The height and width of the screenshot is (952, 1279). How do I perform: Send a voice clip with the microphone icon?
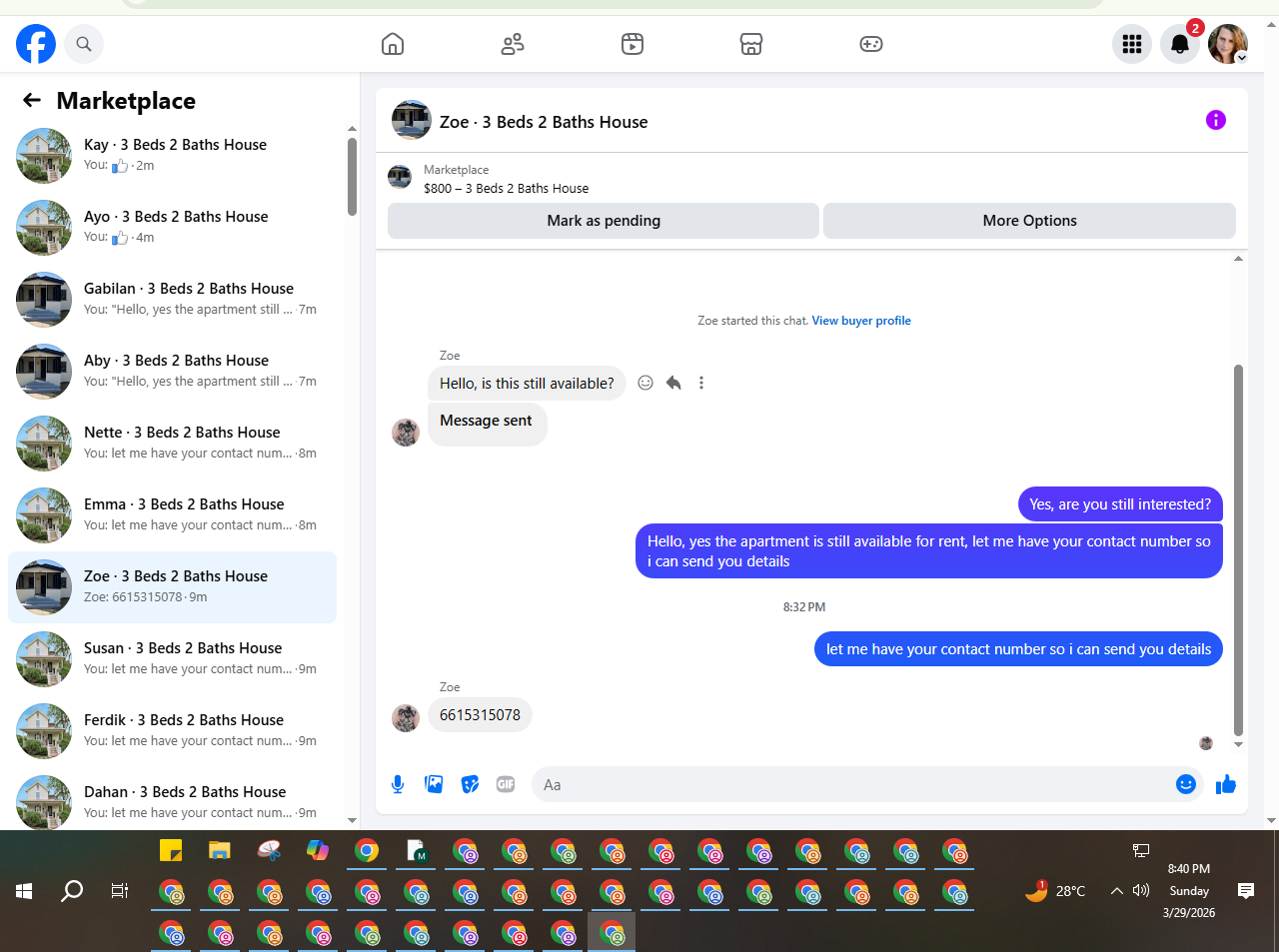click(398, 784)
